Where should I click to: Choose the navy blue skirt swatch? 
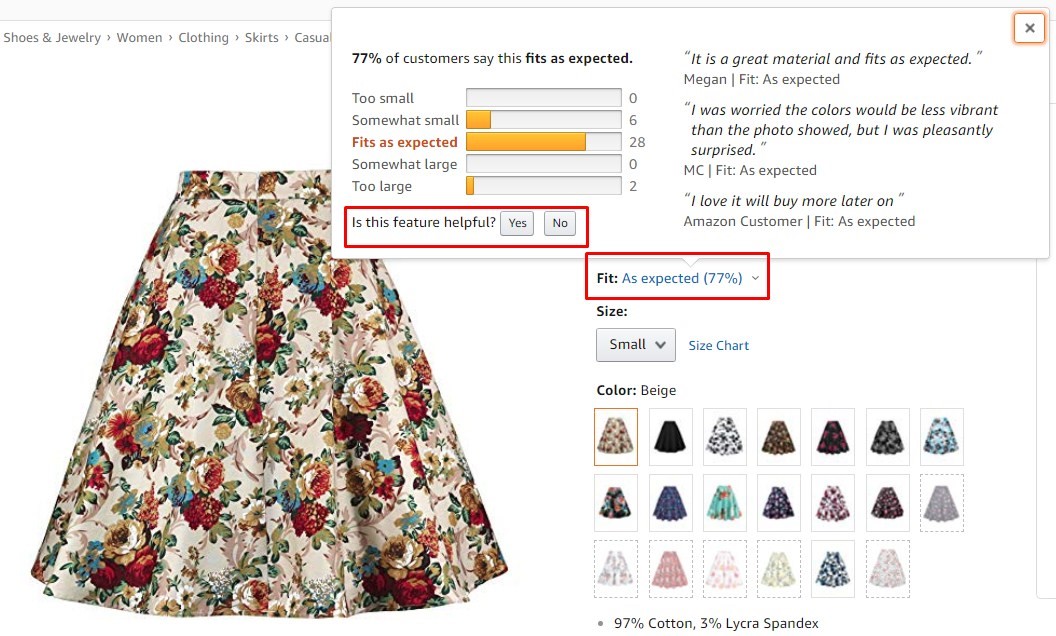click(x=670, y=503)
